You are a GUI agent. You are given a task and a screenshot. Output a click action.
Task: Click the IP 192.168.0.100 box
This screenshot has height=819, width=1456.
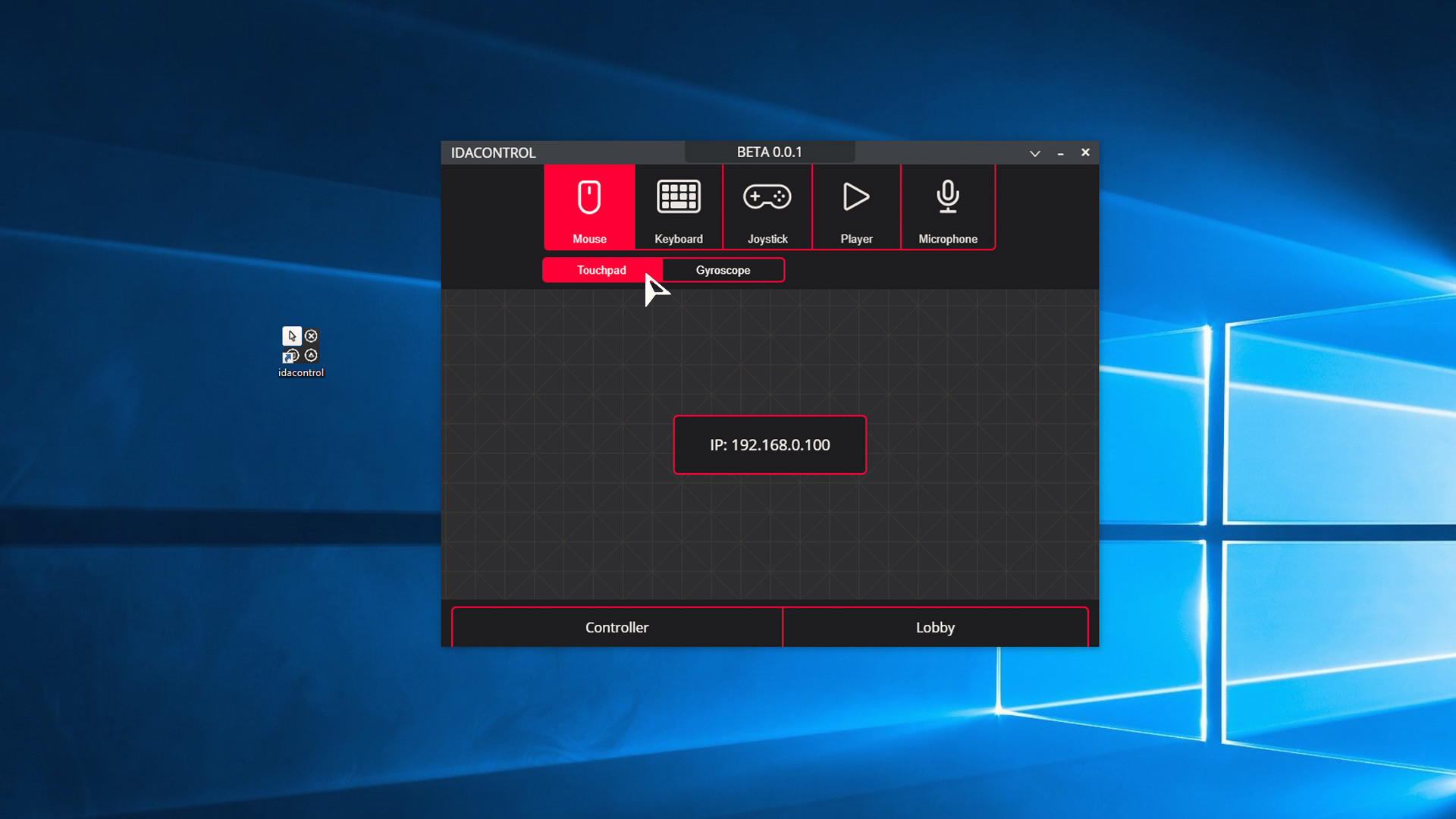coord(770,445)
